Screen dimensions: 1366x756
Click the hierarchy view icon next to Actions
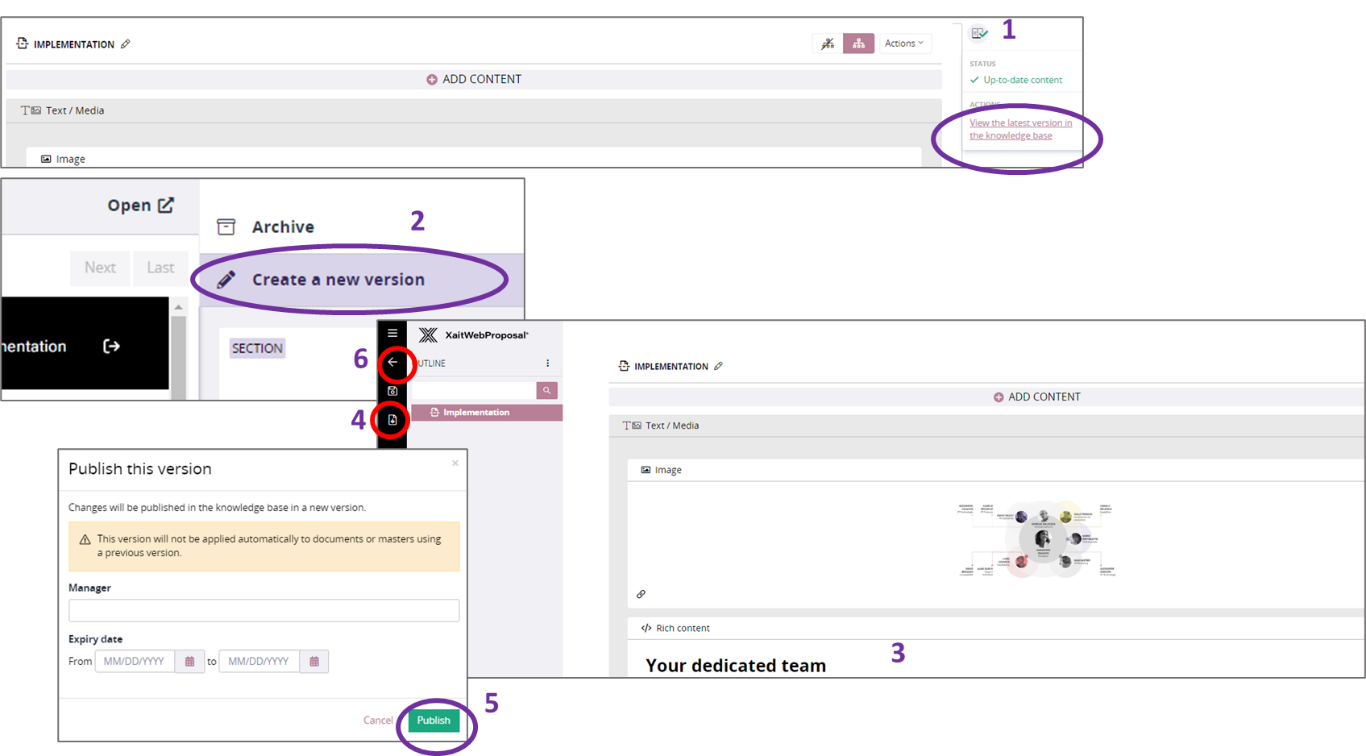point(858,43)
